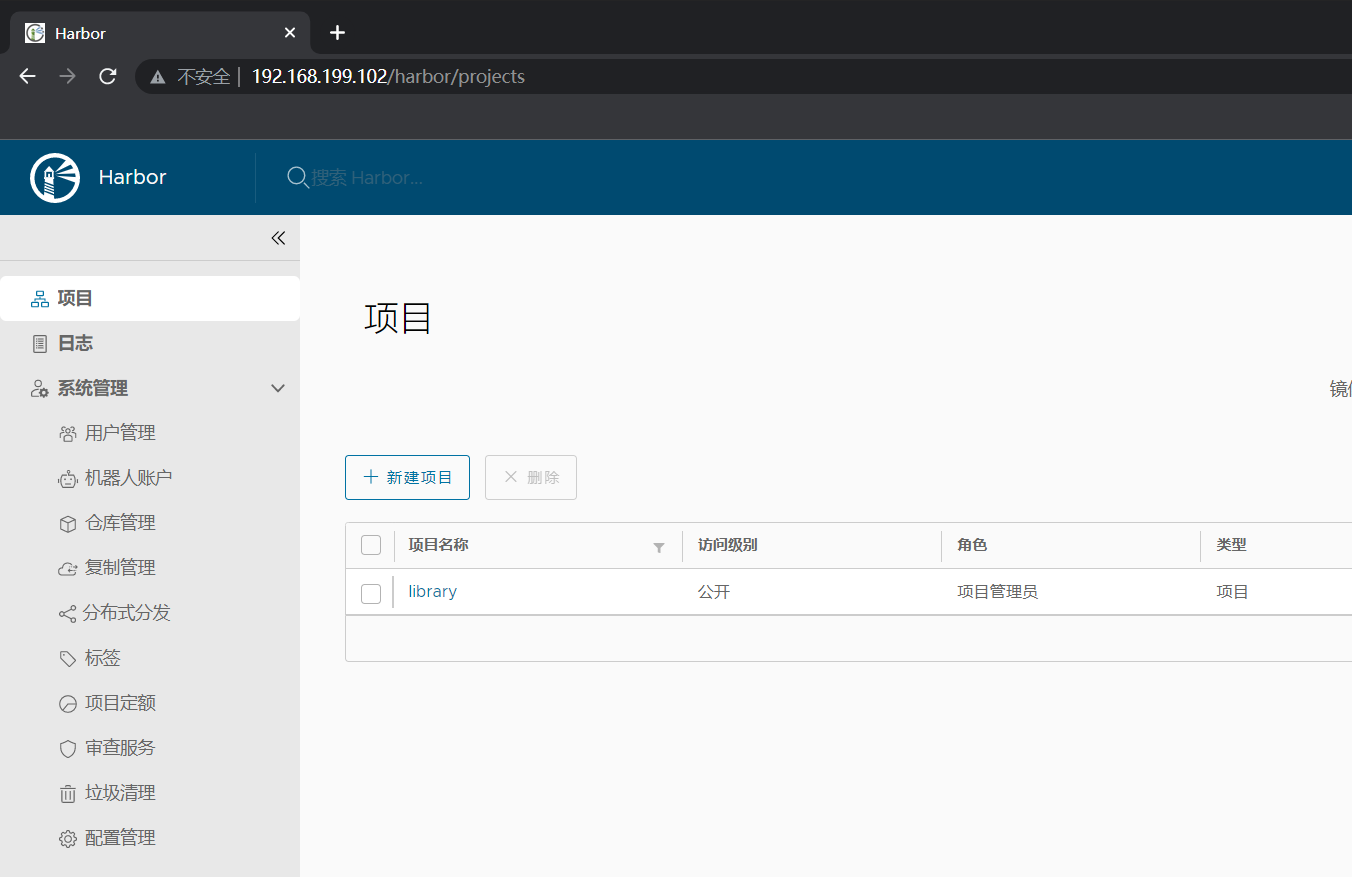Viewport: 1352px width, 877px height.
Task: Click the 项目管理员 role cell
Action: pyautogui.click(x=997, y=592)
